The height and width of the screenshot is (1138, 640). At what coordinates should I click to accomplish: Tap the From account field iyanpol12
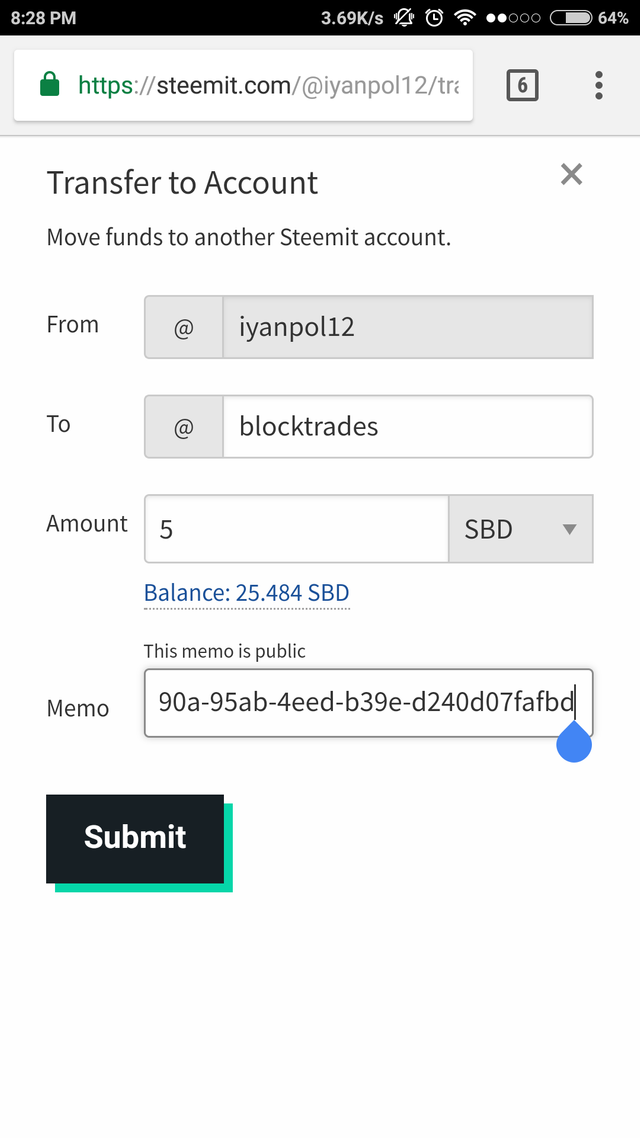point(407,327)
